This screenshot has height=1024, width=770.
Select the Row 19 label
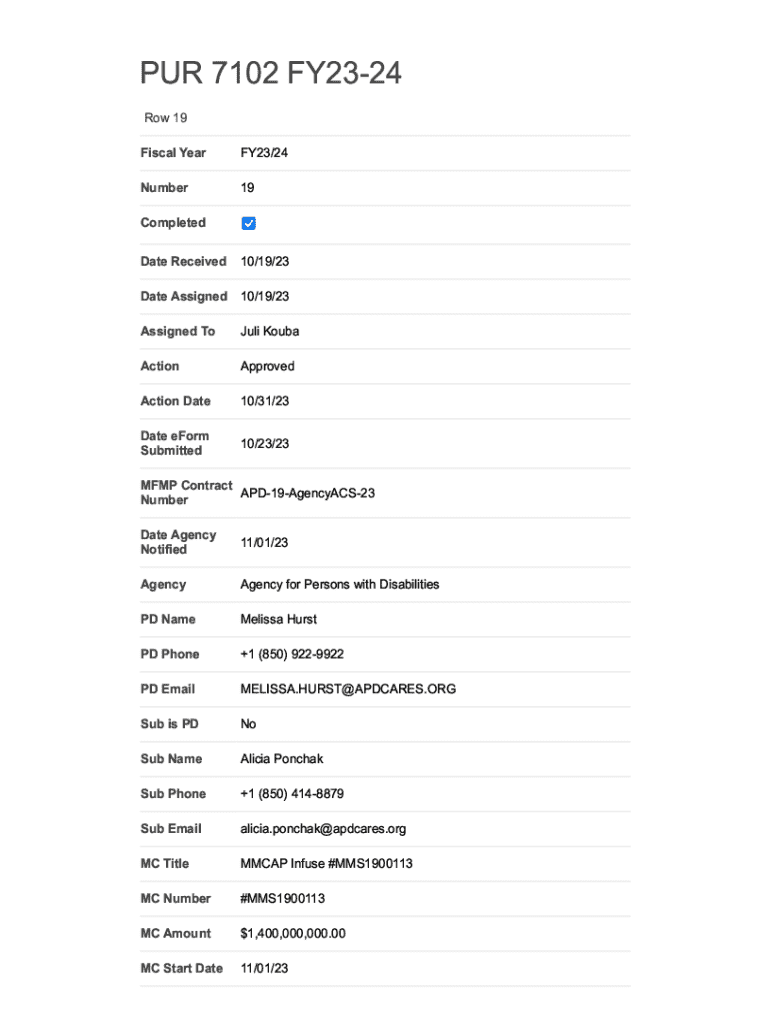point(166,118)
